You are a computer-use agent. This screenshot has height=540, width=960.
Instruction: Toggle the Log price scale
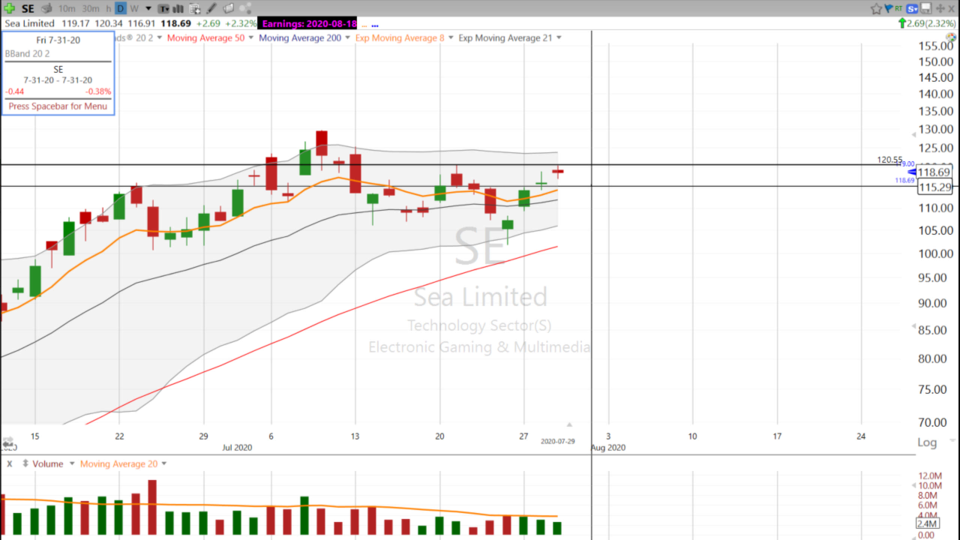[x=927, y=442]
